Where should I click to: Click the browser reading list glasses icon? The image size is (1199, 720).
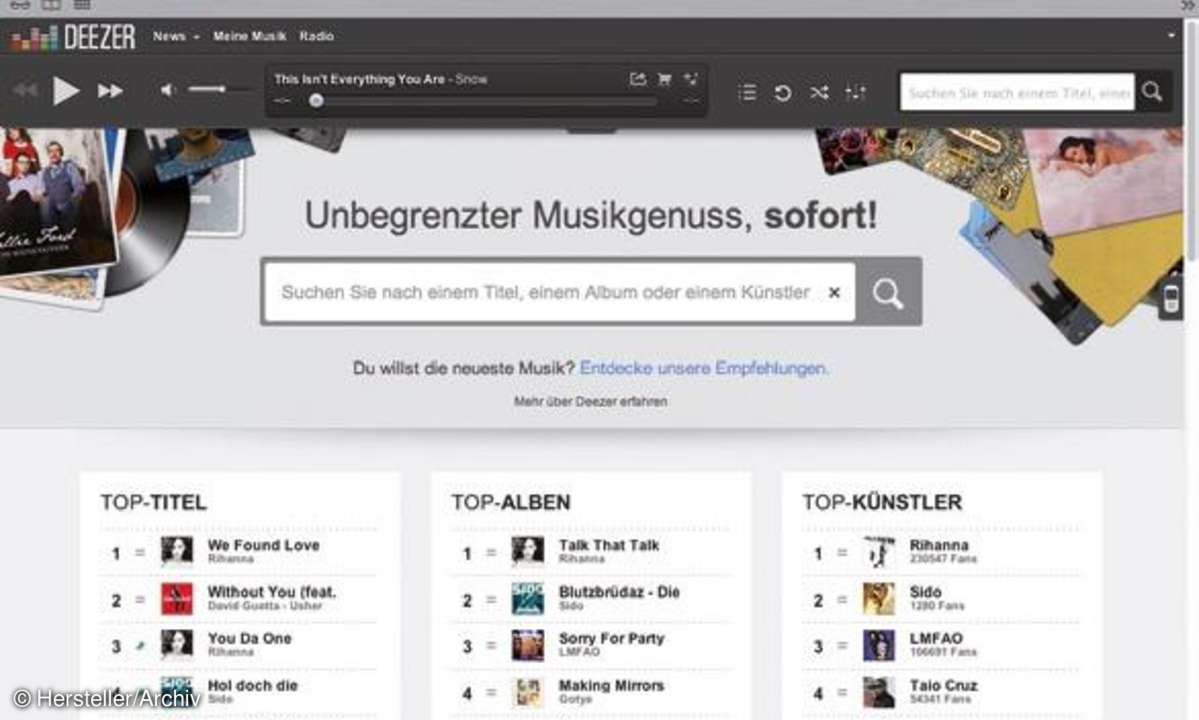[20, 5]
